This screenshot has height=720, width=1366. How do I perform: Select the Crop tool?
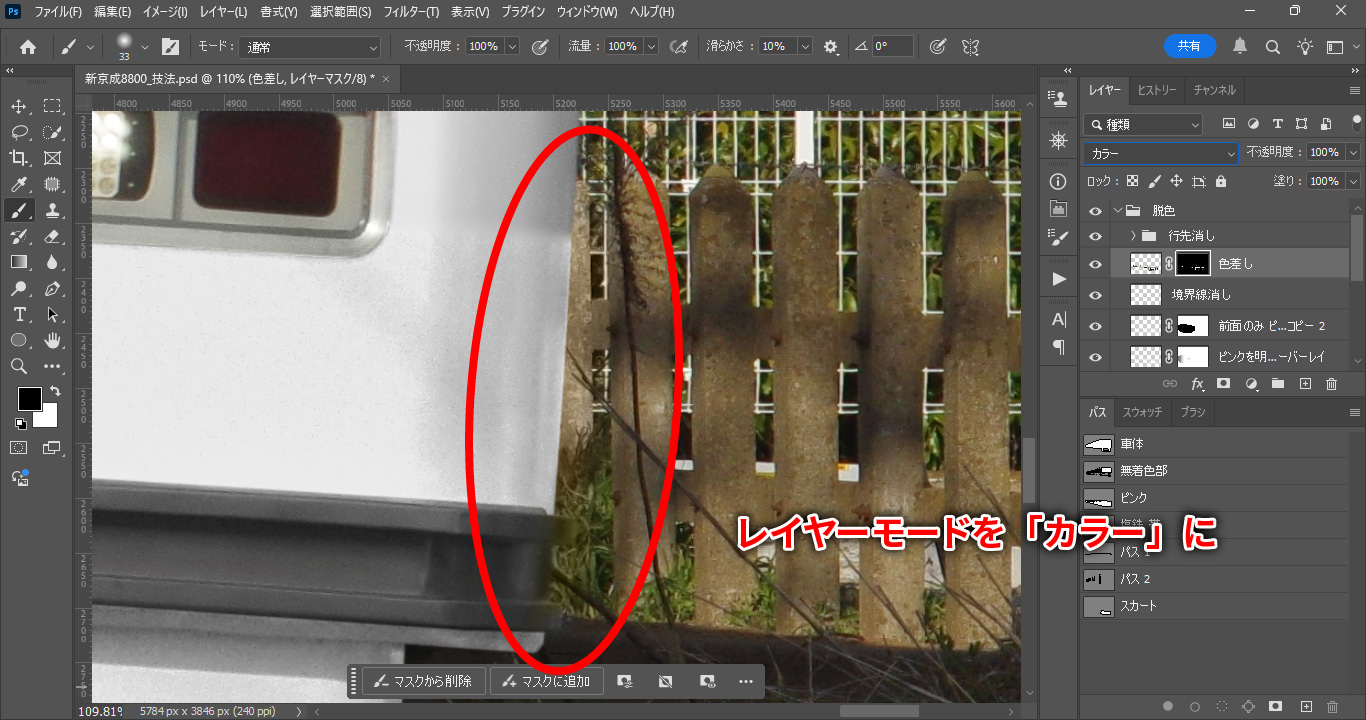click(19, 158)
